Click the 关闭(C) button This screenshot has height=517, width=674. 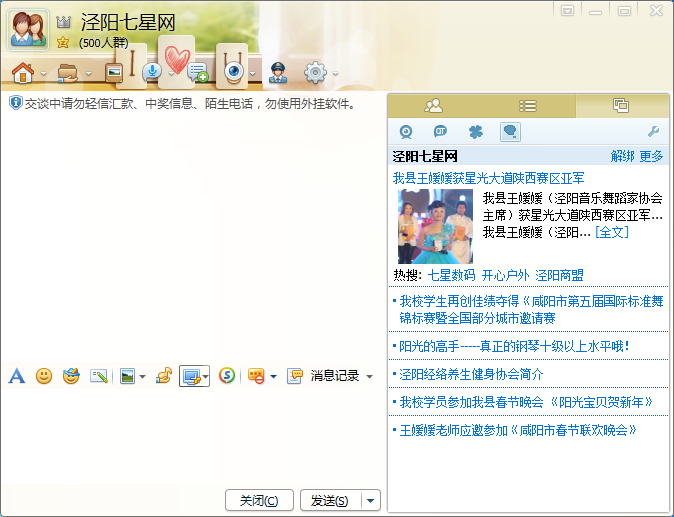pyautogui.click(x=259, y=500)
